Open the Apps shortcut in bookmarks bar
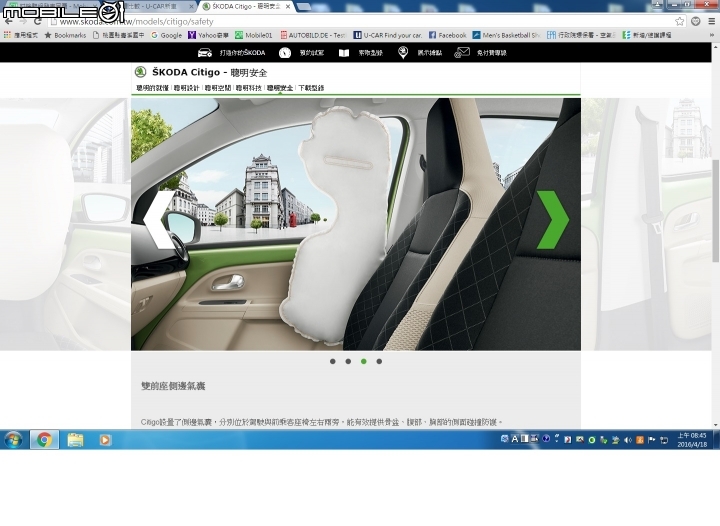The image size is (720, 526). pyautogui.click(x=21, y=35)
